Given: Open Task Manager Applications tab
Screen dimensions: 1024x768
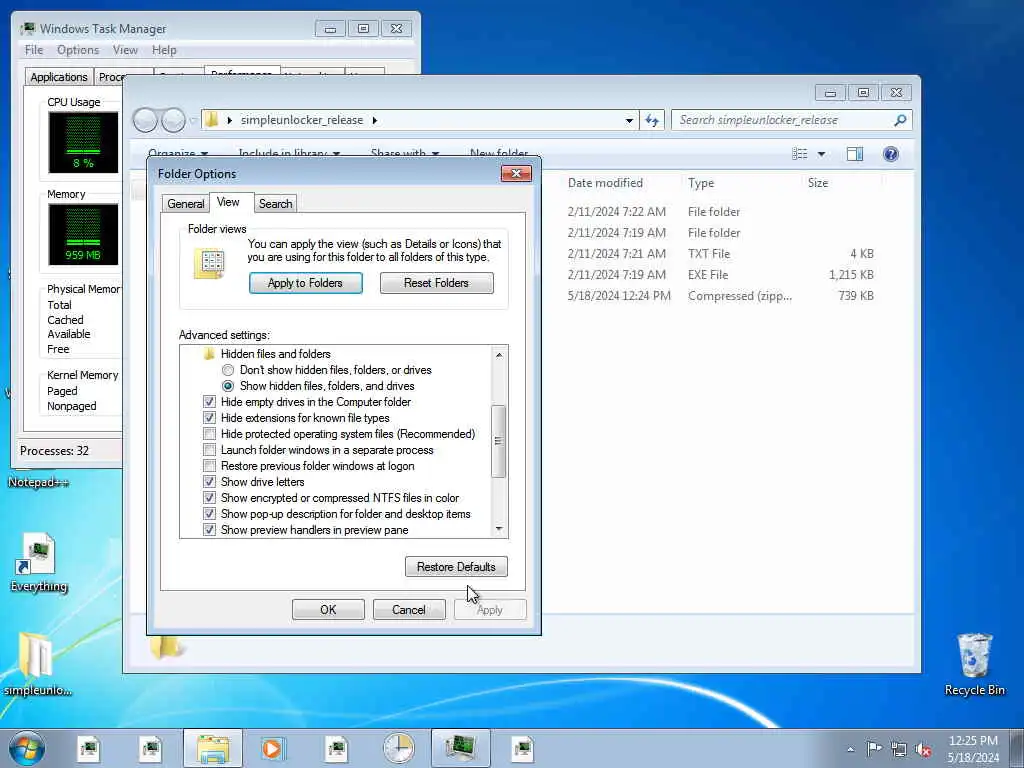Looking at the screenshot, I should click(59, 77).
